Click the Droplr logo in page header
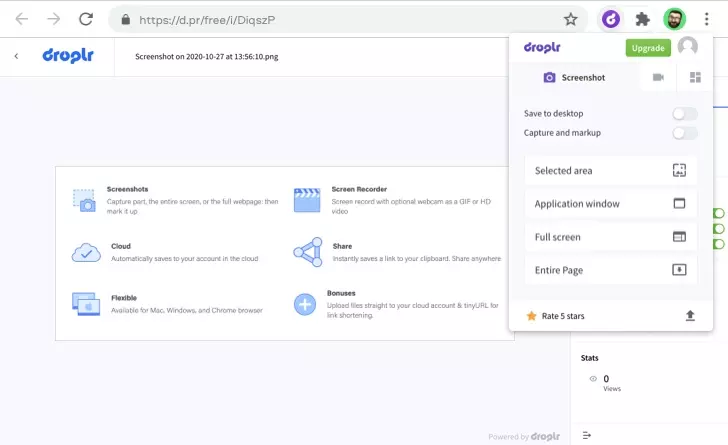The width and height of the screenshot is (728, 445). point(68,55)
